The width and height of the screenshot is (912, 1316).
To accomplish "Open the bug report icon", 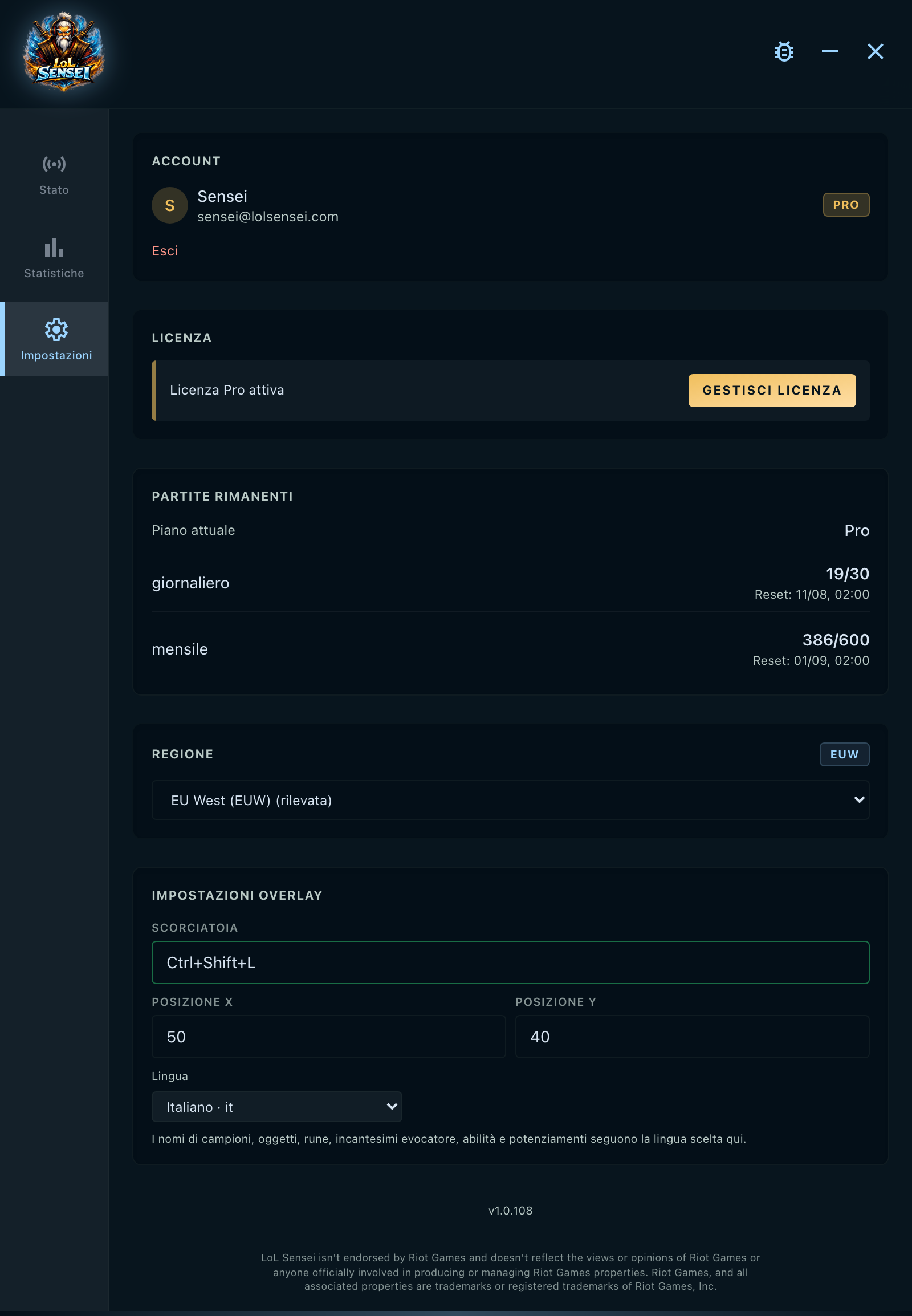I will coord(784,51).
